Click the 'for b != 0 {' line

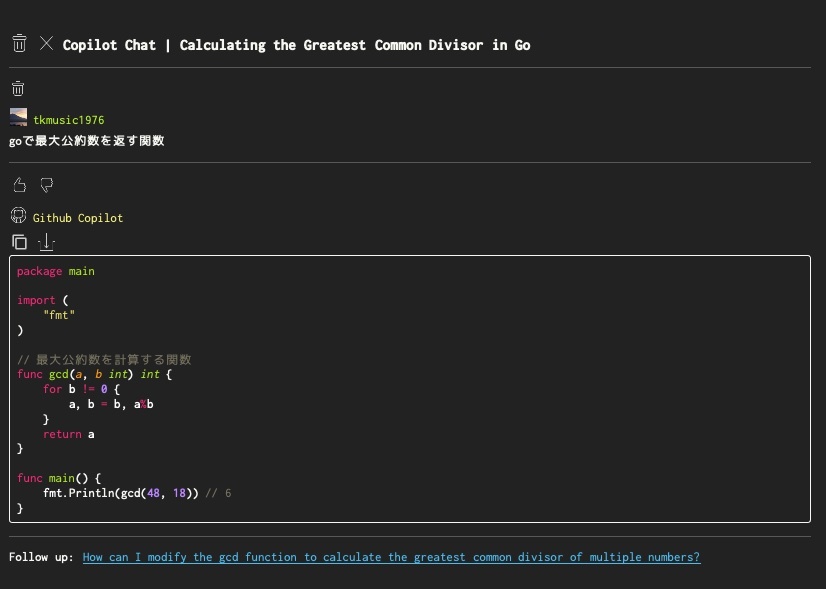82,389
